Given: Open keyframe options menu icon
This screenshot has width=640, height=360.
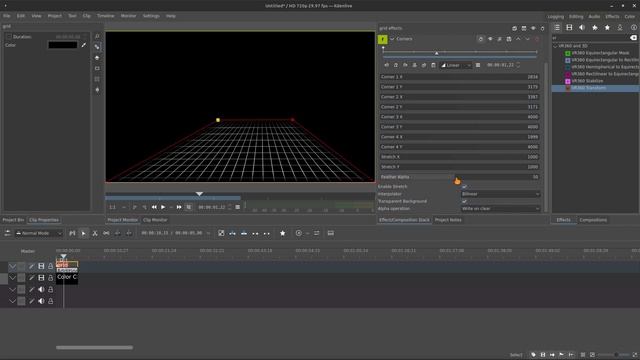Looking at the screenshot, I should coord(478,65).
